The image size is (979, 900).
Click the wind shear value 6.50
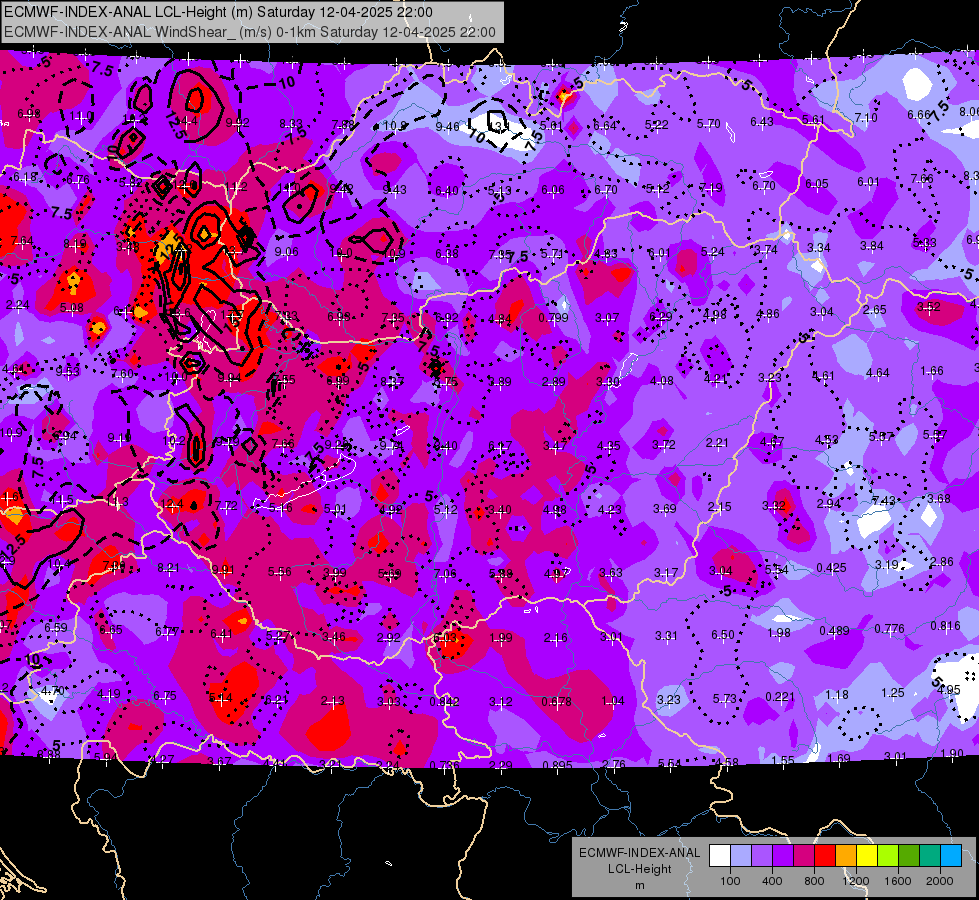tap(722, 635)
